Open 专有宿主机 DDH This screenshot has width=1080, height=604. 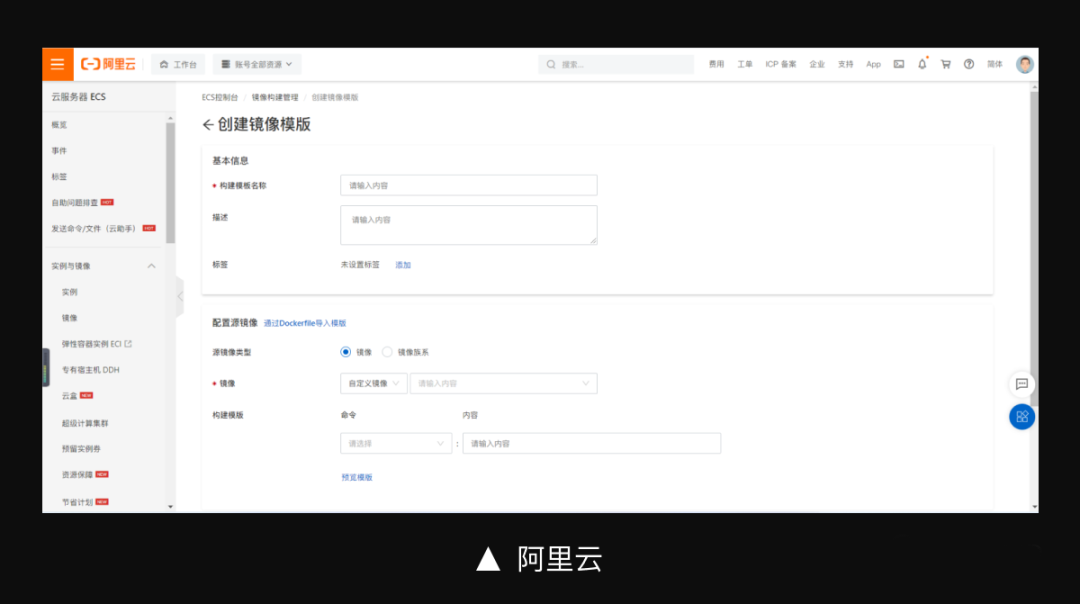[90, 370]
